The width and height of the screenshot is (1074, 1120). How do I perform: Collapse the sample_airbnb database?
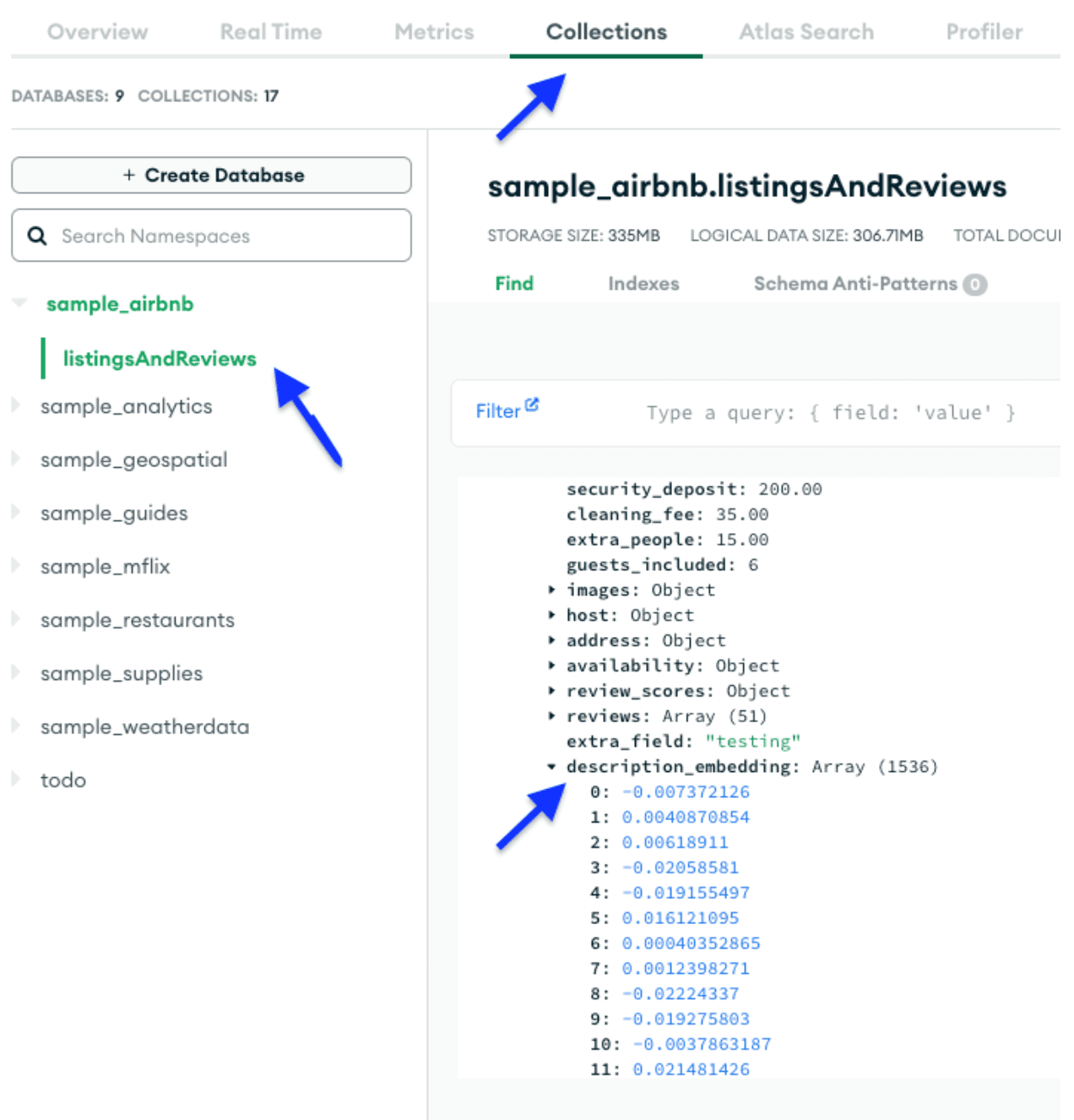[x=19, y=304]
